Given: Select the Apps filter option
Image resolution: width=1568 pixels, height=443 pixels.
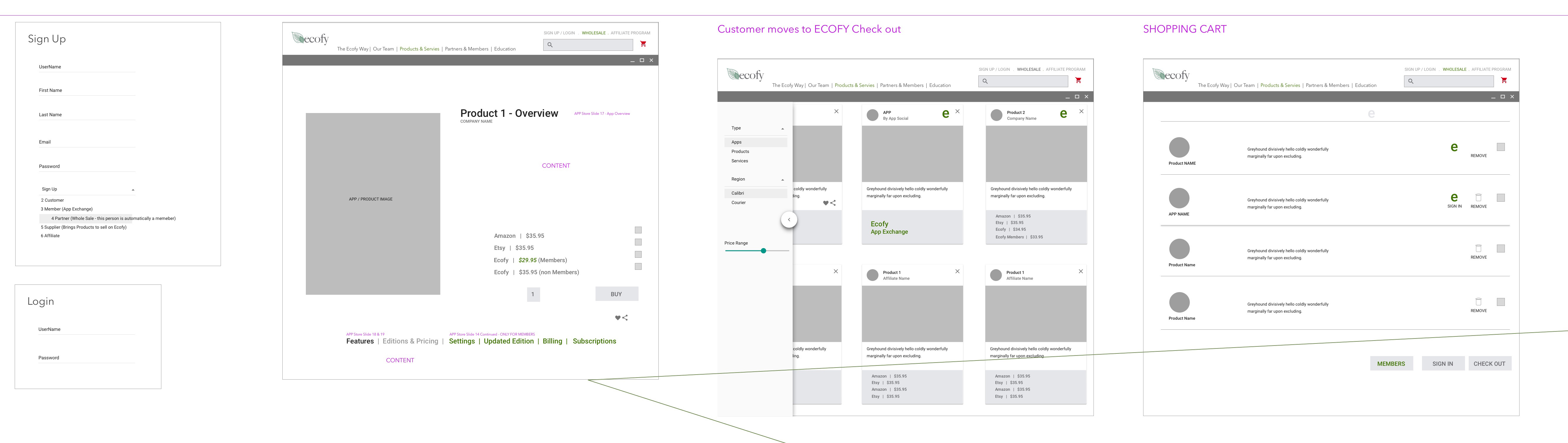Looking at the screenshot, I should (x=756, y=142).
